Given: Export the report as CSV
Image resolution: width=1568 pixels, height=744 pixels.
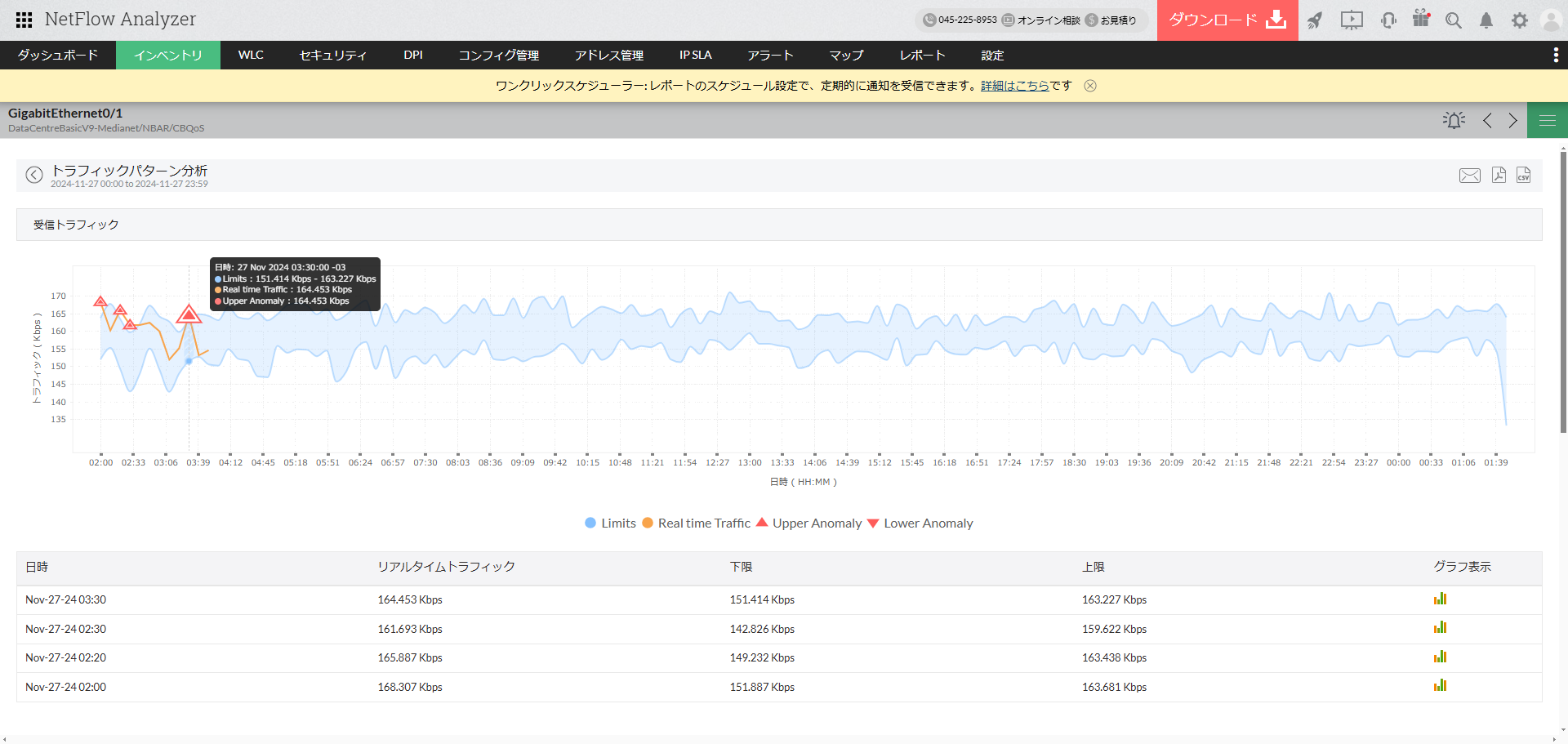Looking at the screenshot, I should (1523, 175).
